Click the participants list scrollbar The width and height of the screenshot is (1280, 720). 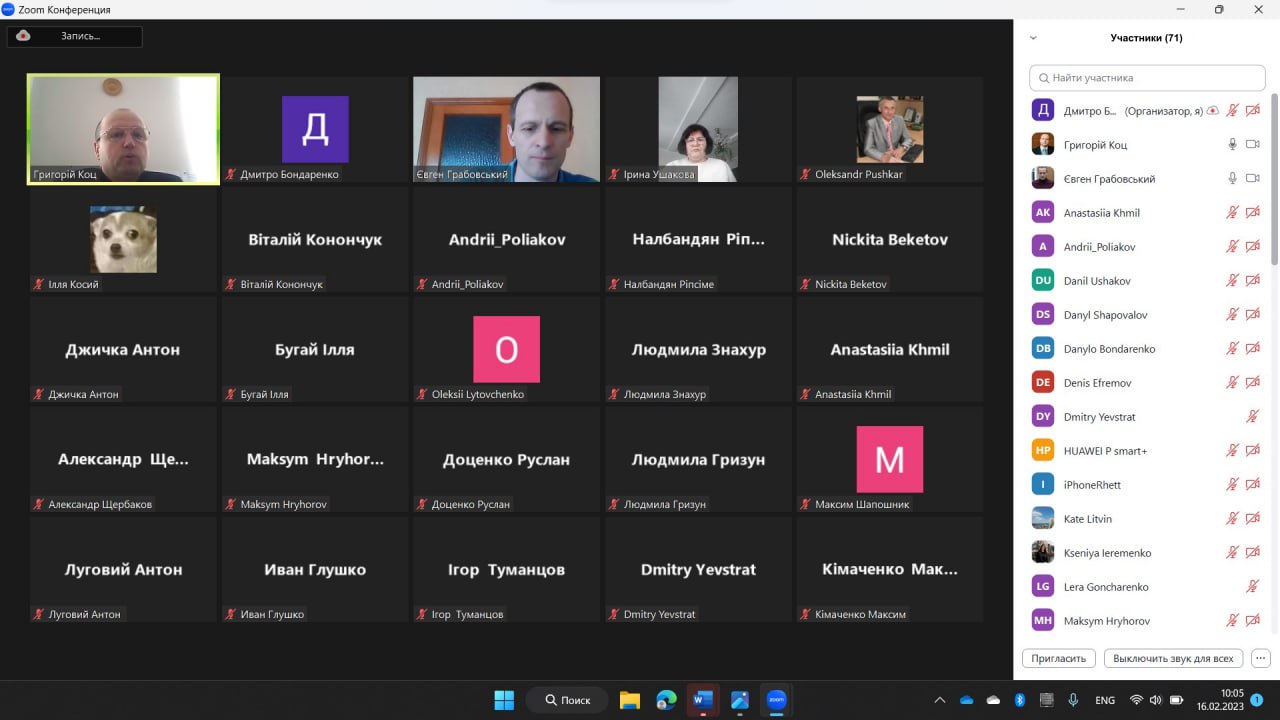coord(1274,180)
